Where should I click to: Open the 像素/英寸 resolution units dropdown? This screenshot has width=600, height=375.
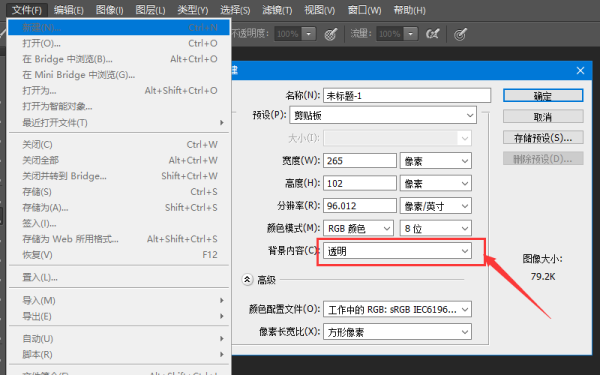[435, 206]
